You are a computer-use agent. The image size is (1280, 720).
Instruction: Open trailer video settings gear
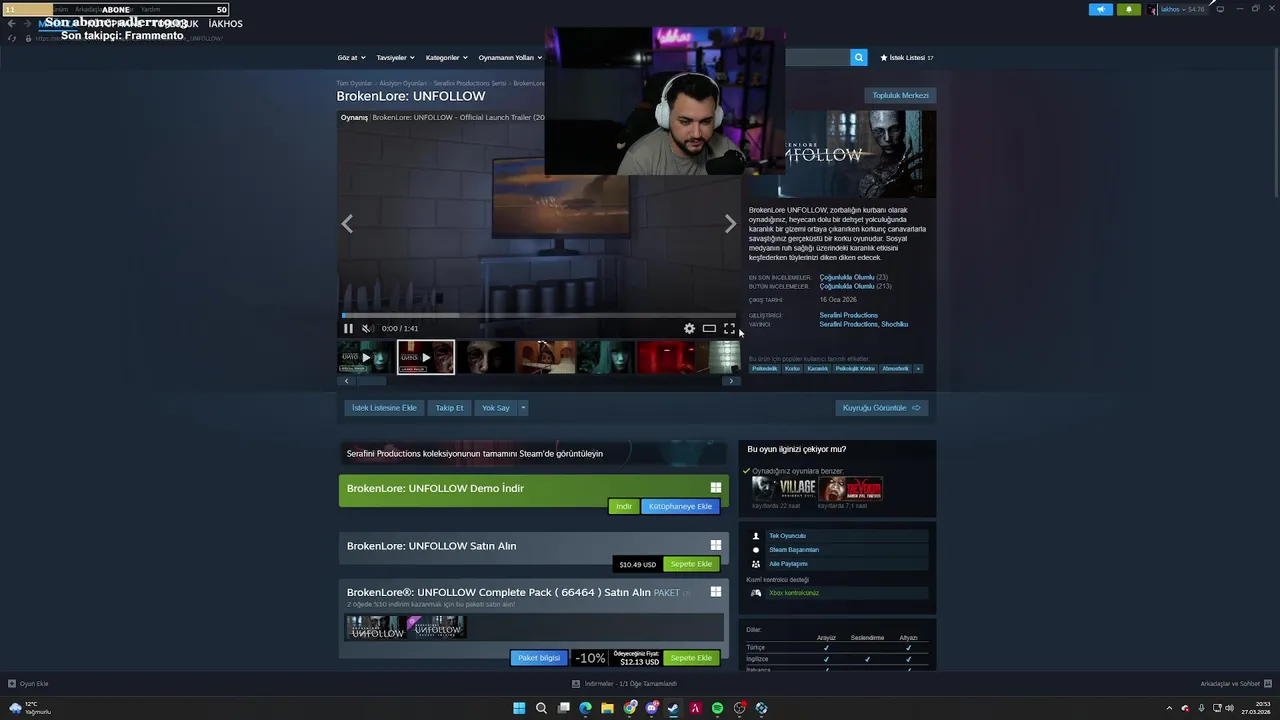click(x=689, y=328)
